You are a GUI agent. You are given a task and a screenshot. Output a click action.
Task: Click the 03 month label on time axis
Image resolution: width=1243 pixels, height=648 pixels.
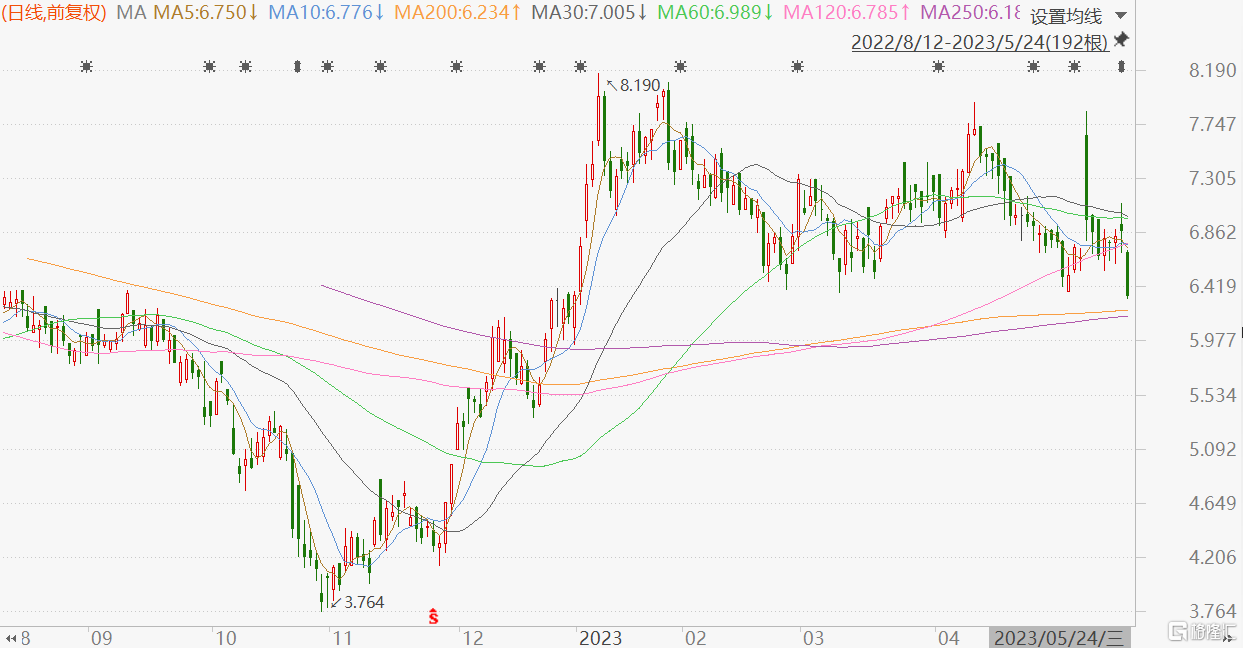813,637
